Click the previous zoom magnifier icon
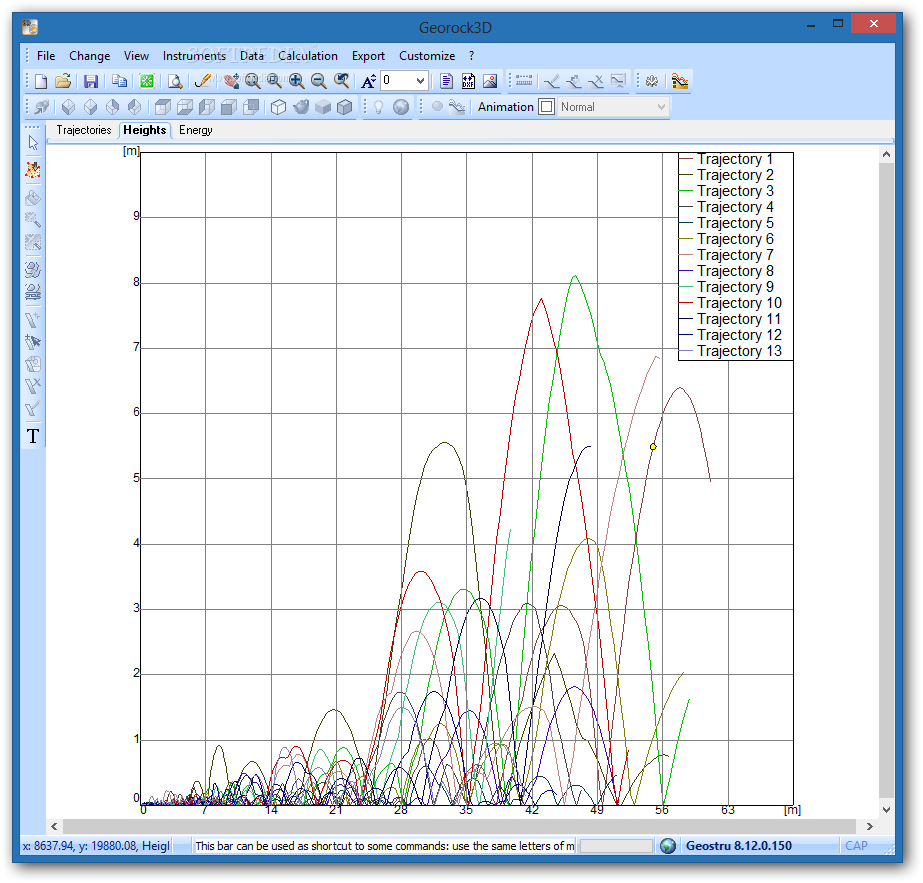The height and width of the screenshot is (883, 923). coord(341,81)
